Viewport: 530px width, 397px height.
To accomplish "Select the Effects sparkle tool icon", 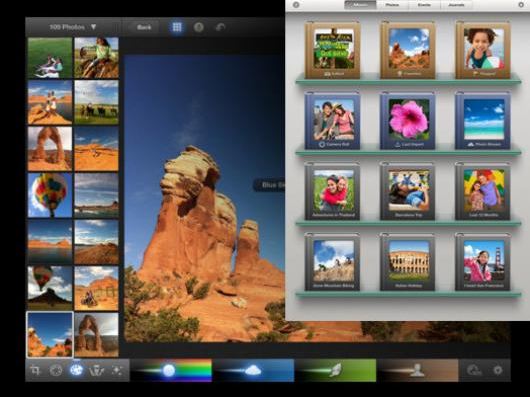I will 117,370.
